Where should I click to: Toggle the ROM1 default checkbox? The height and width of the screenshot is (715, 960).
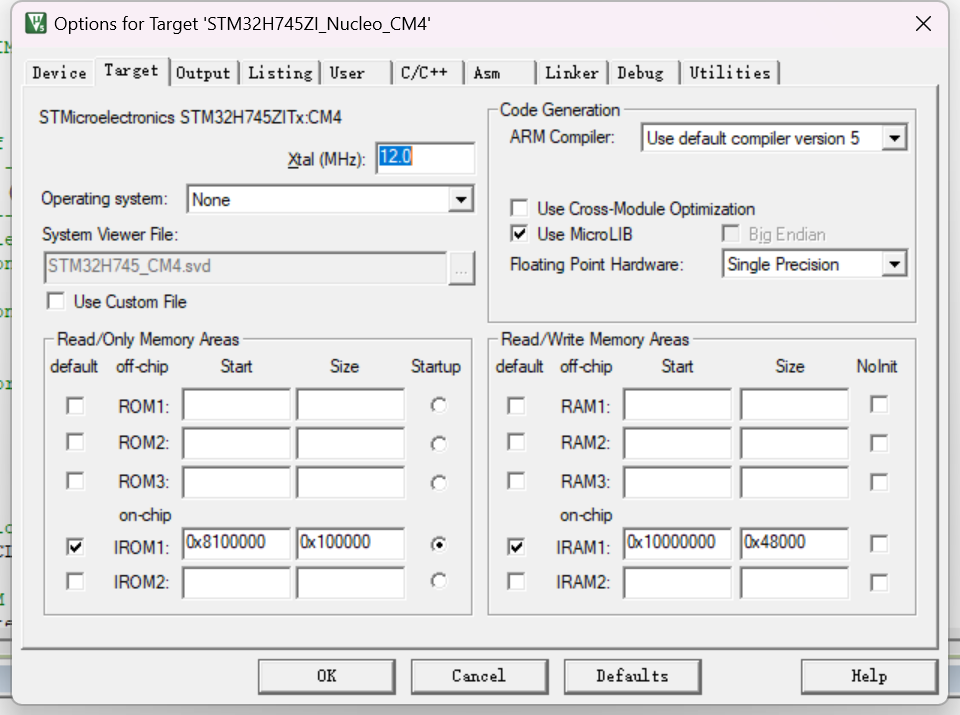tap(75, 406)
